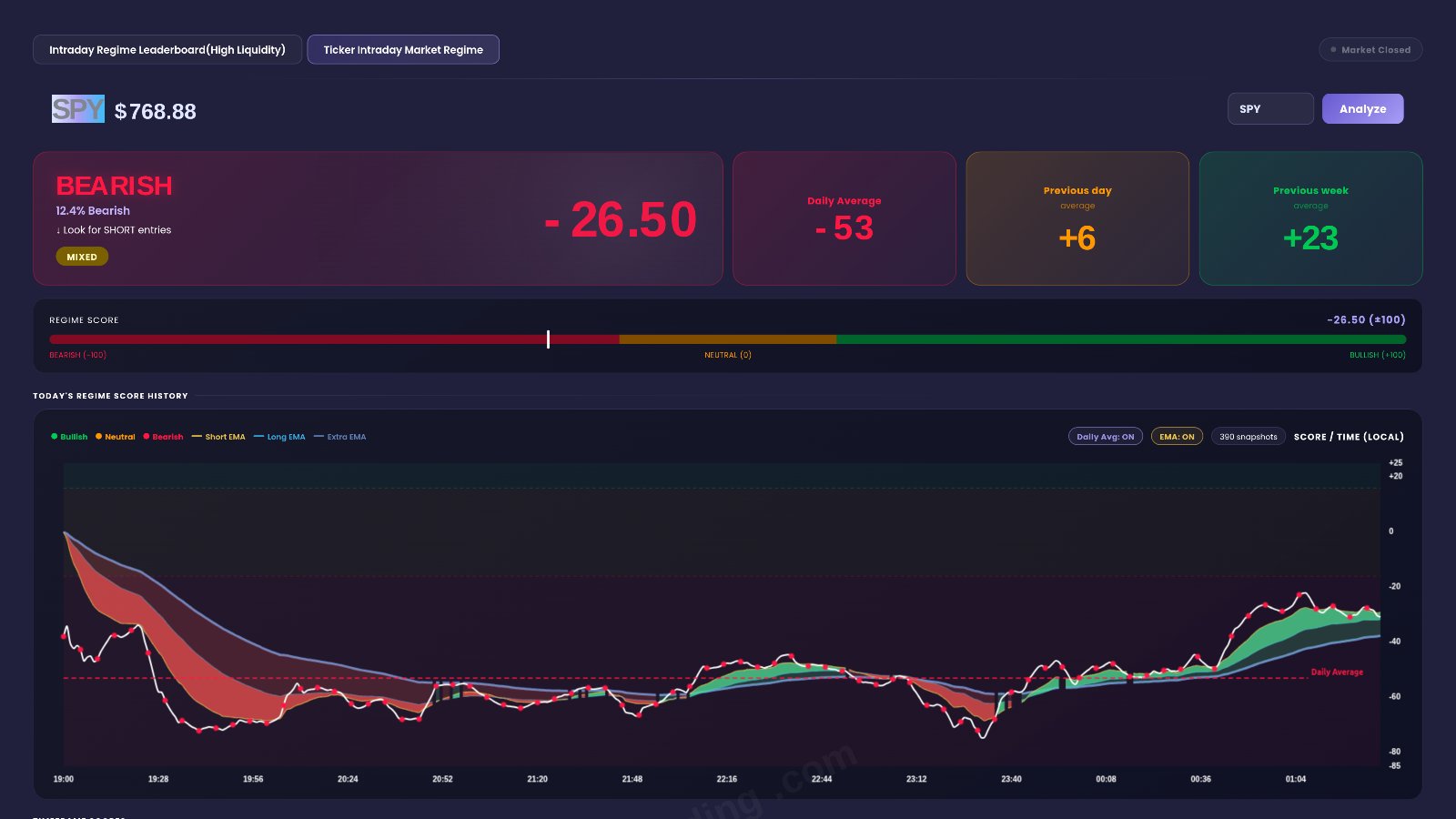
Task: Click the Short EMA legend entry
Action: [x=218, y=437]
